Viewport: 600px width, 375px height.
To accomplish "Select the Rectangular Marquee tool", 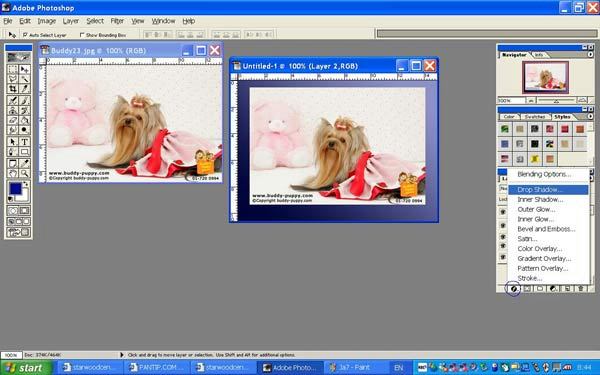I will click(13, 69).
